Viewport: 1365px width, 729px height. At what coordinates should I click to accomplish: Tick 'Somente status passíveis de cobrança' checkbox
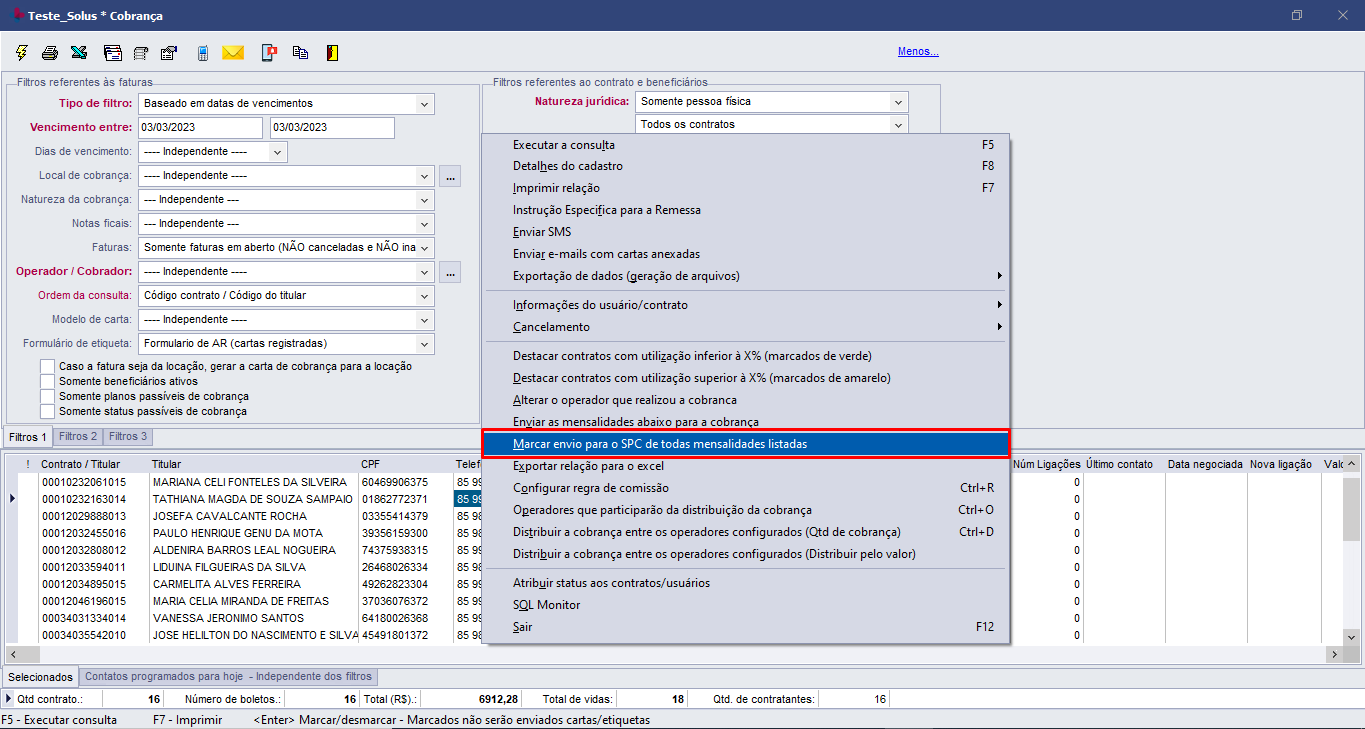(47, 411)
